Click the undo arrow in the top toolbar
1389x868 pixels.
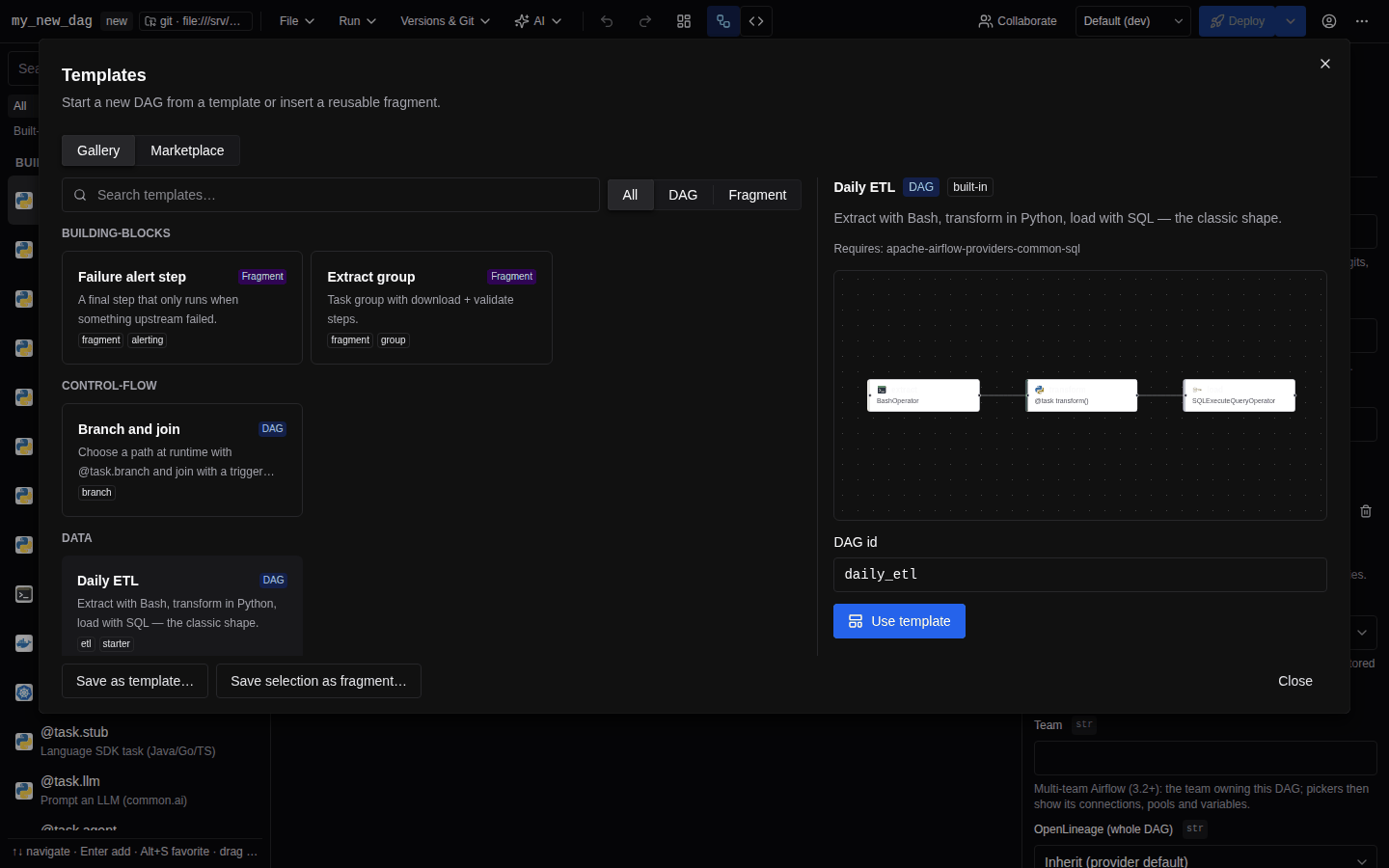[x=607, y=21]
